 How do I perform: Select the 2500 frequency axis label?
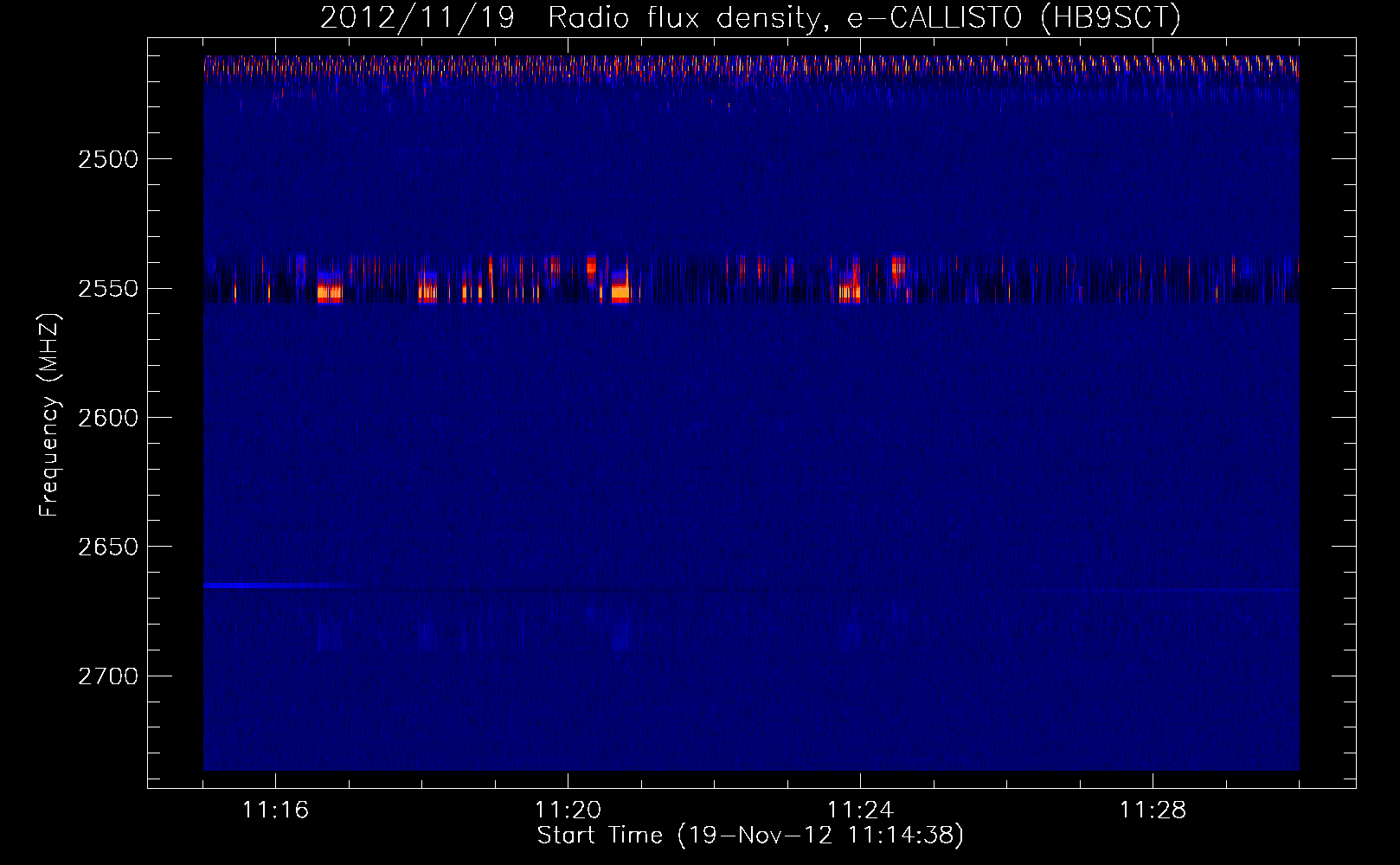pyautogui.click(x=108, y=159)
